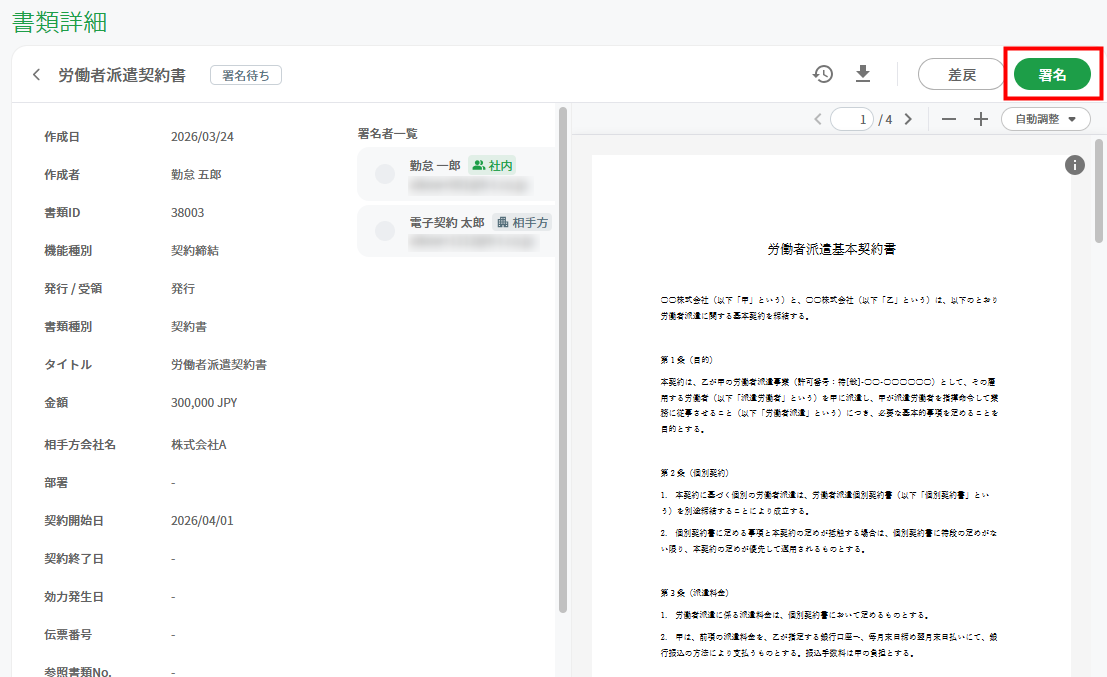
Task: Show document info with i icon
Action: (1075, 165)
